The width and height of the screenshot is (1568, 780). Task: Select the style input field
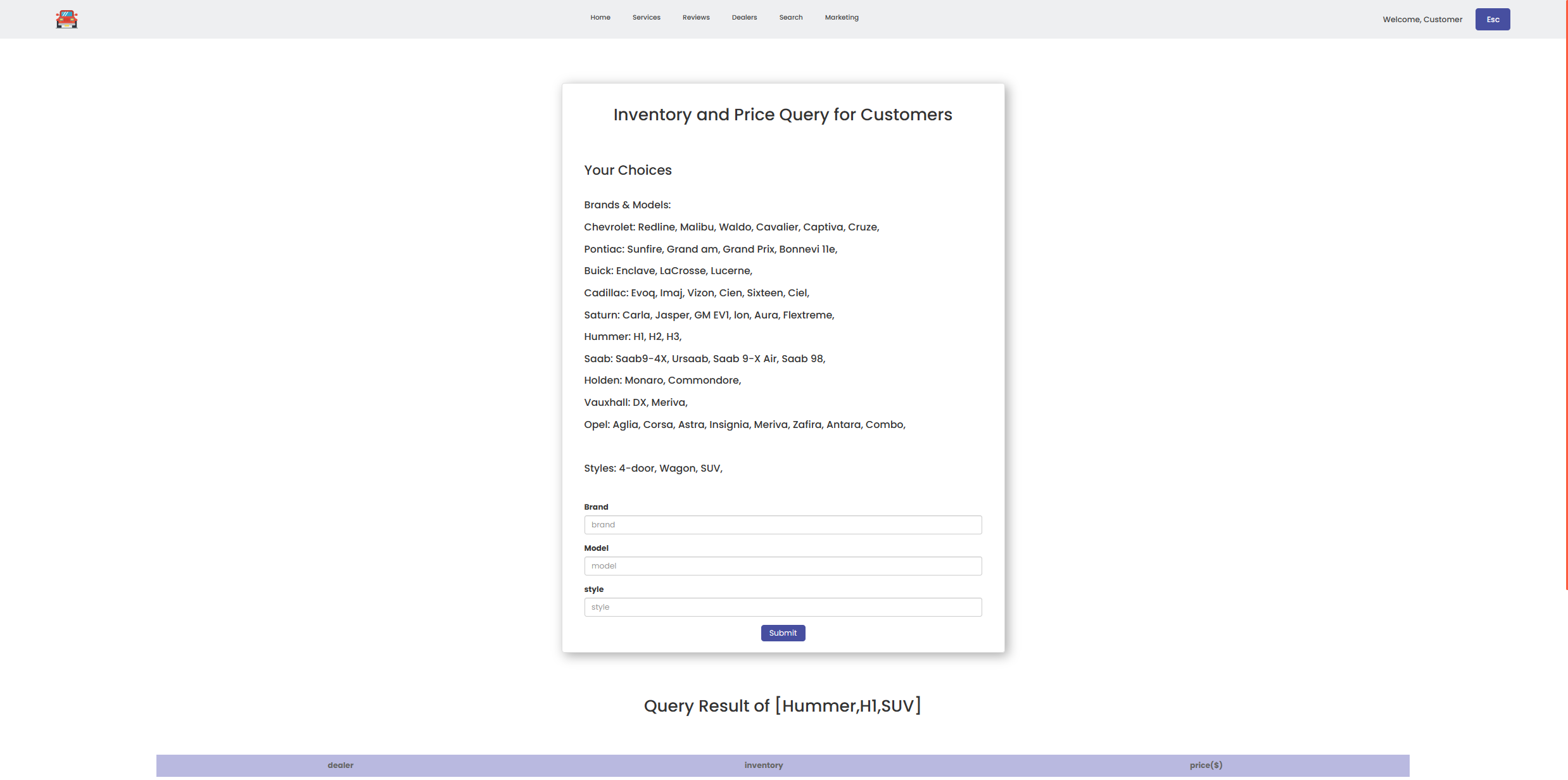(783, 607)
